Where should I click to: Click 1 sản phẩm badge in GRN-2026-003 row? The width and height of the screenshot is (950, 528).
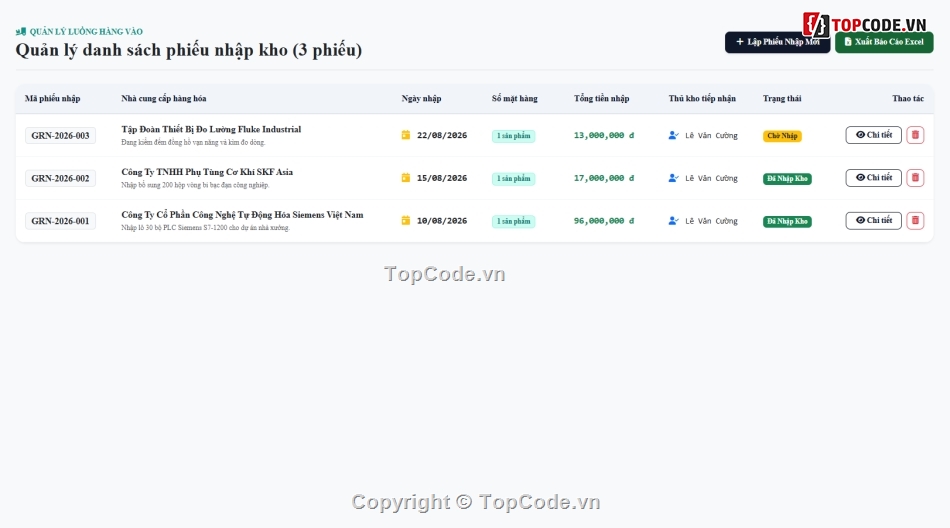point(513,136)
